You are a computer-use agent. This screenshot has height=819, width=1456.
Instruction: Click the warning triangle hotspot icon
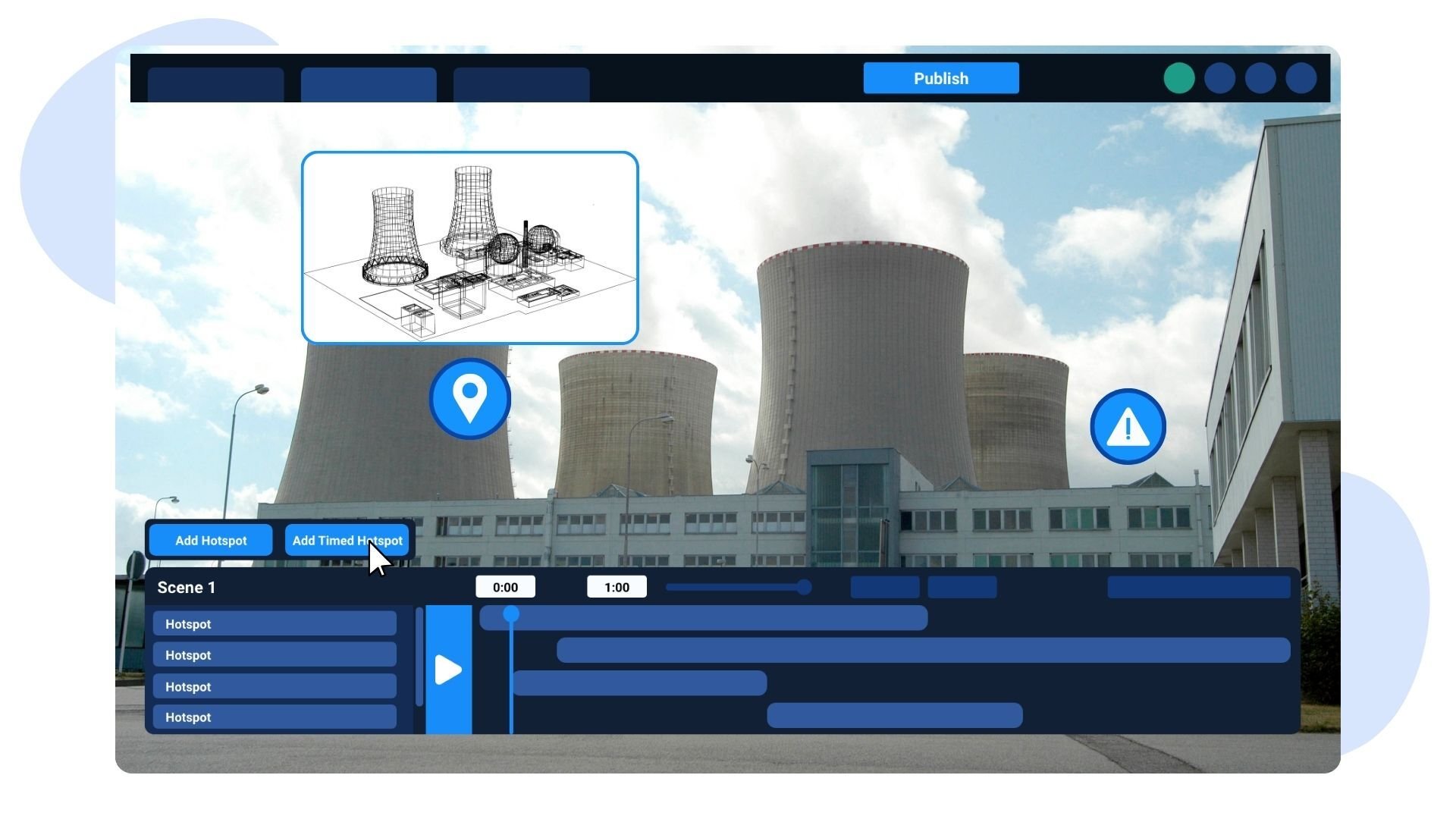1128,426
